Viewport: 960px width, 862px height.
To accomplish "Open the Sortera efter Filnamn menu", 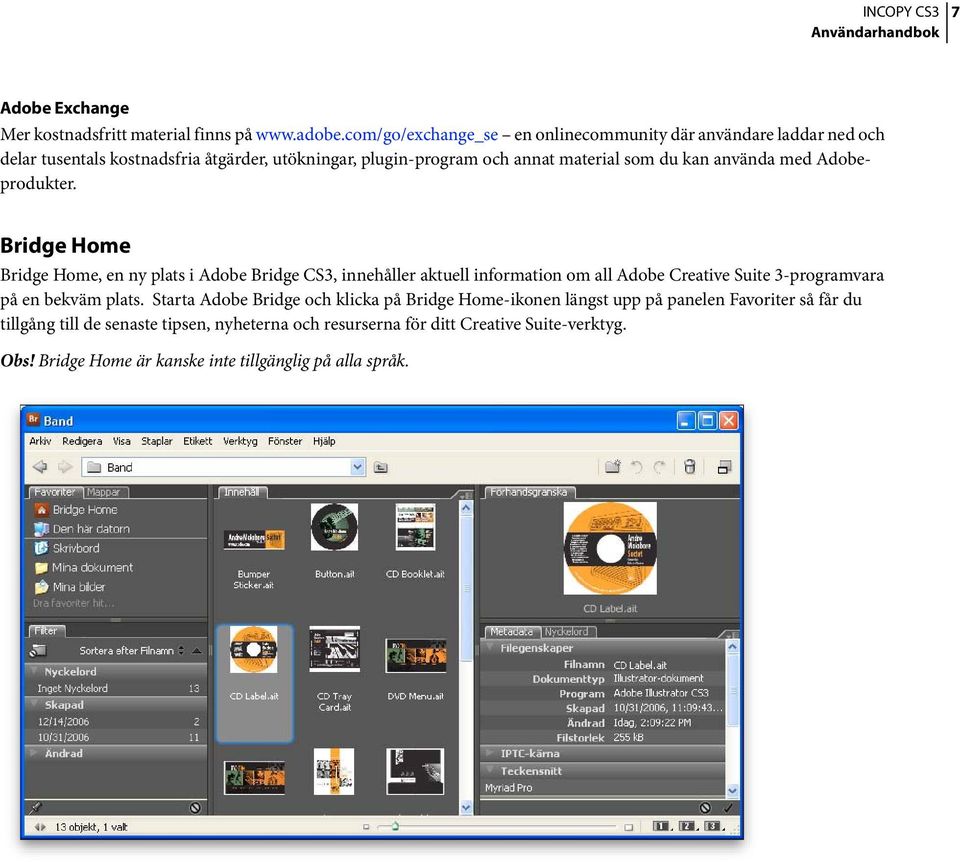I will (132, 651).
